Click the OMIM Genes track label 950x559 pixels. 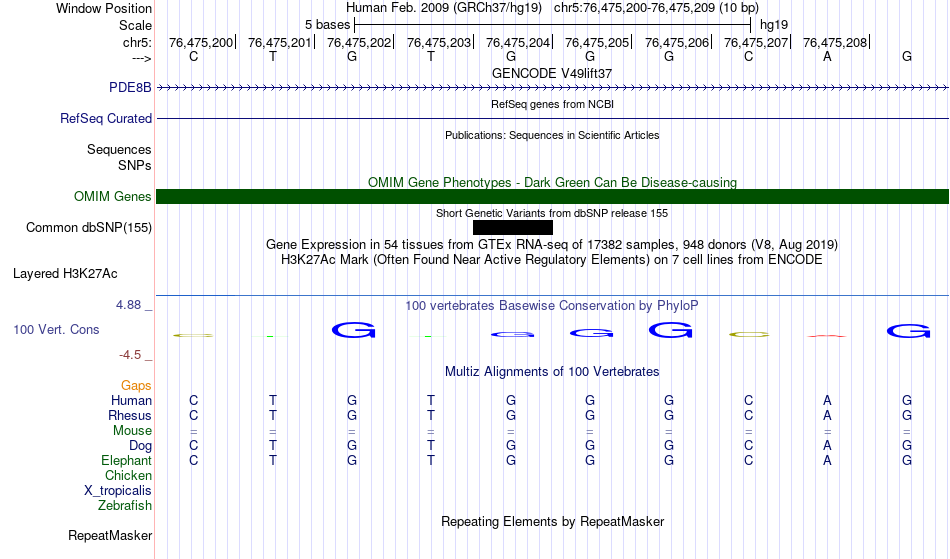pos(113,196)
